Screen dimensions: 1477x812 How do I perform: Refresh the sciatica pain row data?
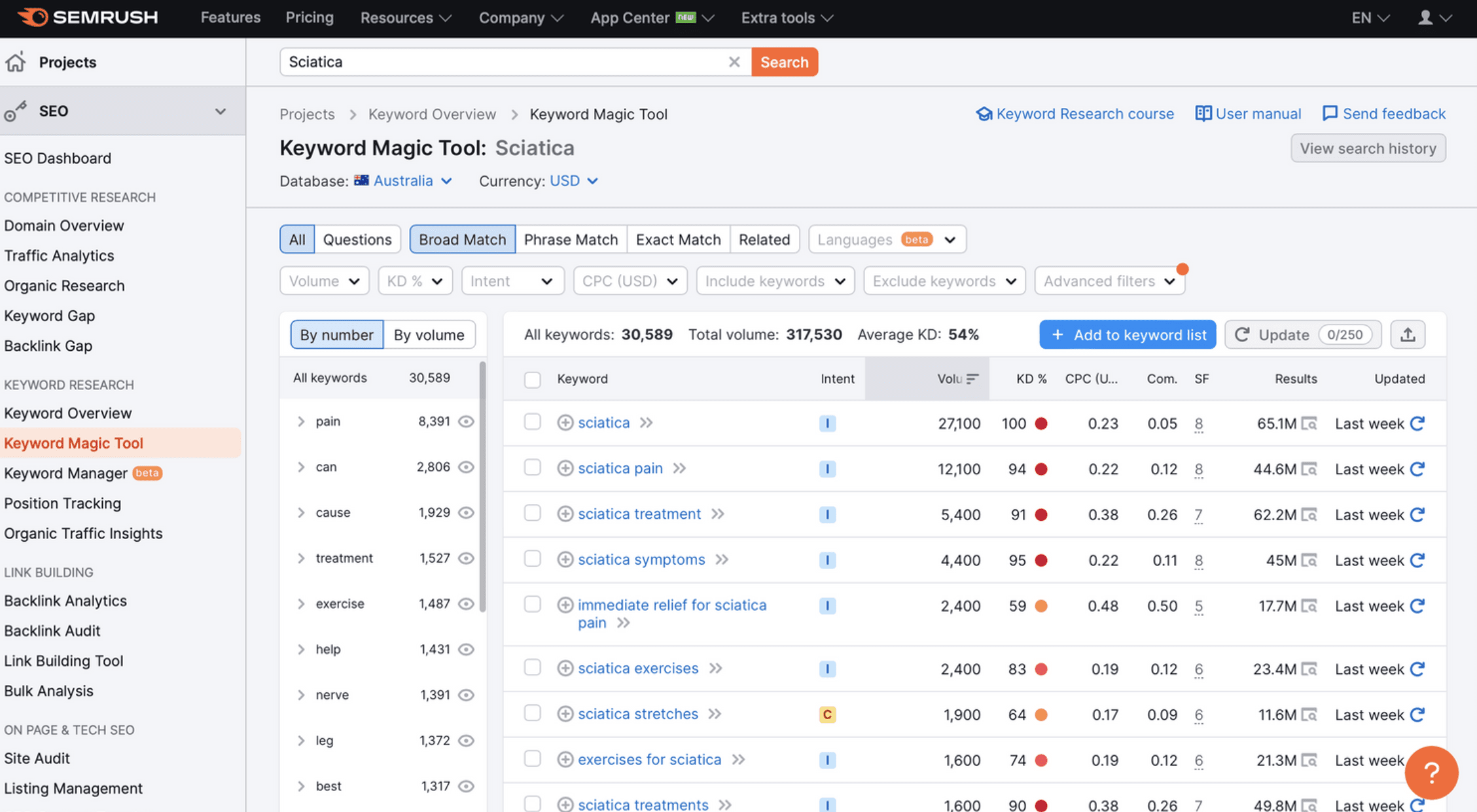pyautogui.click(x=1418, y=469)
